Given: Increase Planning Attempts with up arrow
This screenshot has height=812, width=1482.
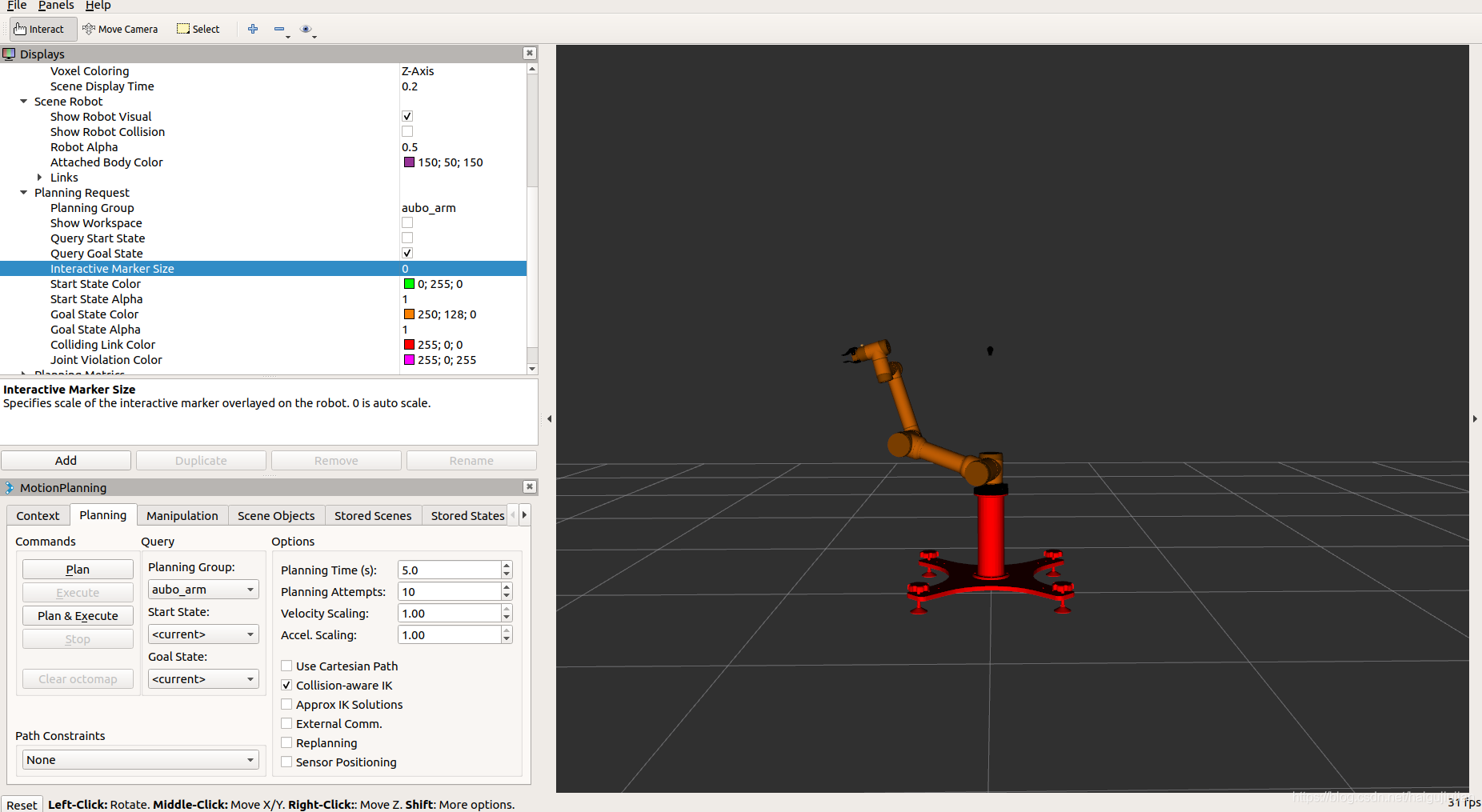Looking at the screenshot, I should click(x=507, y=587).
